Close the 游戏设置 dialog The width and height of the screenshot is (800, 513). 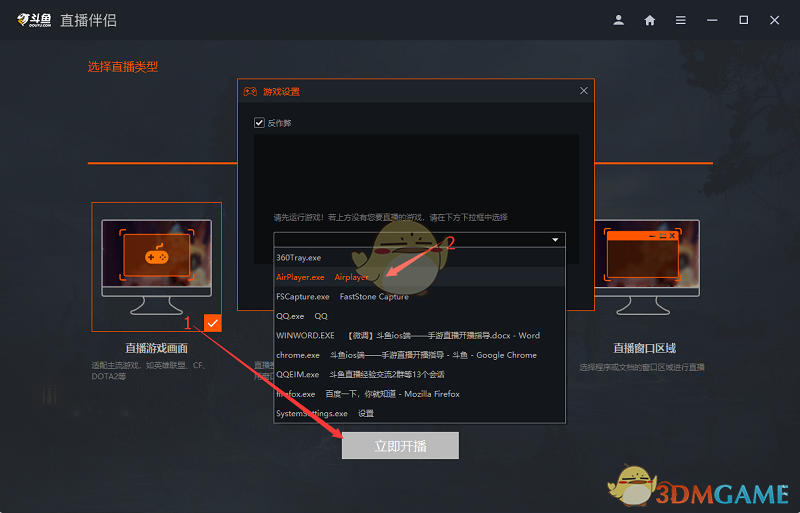(x=584, y=90)
